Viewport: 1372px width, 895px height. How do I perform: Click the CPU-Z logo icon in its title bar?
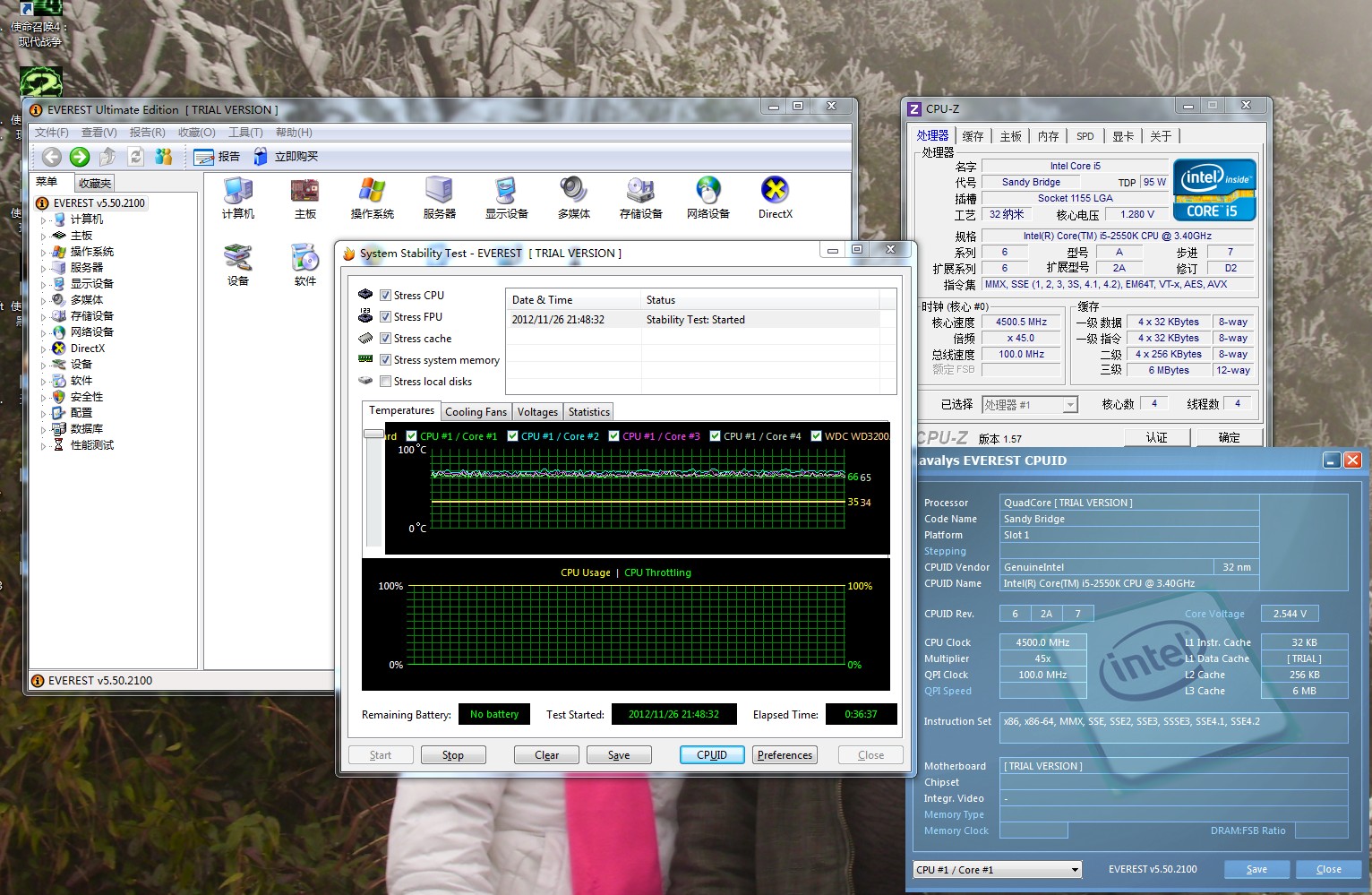(x=914, y=109)
